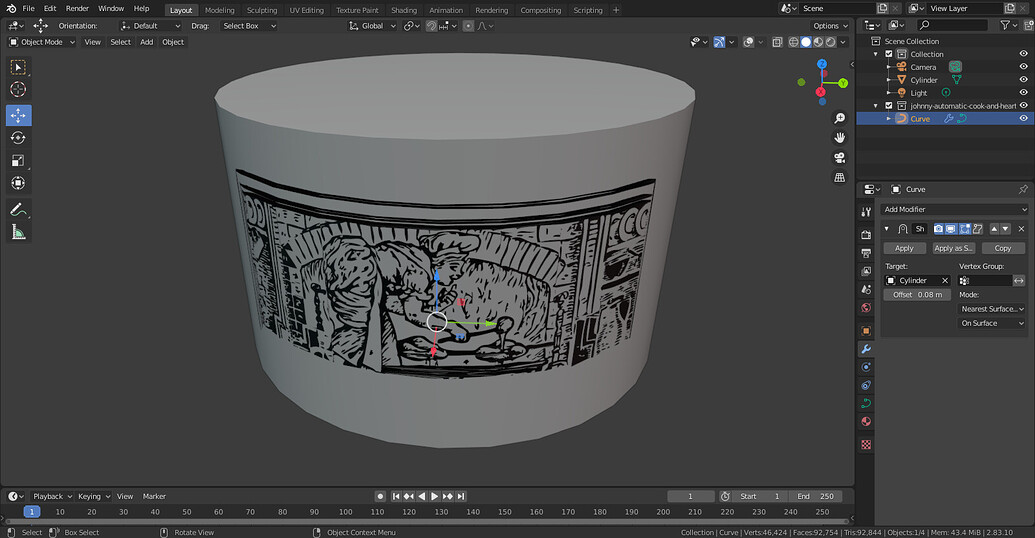Click the modifier Apply button

(904, 248)
